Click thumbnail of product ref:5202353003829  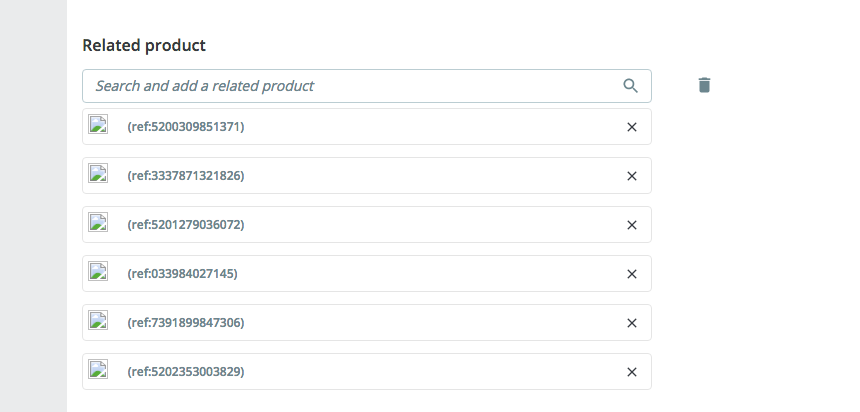coord(98,370)
